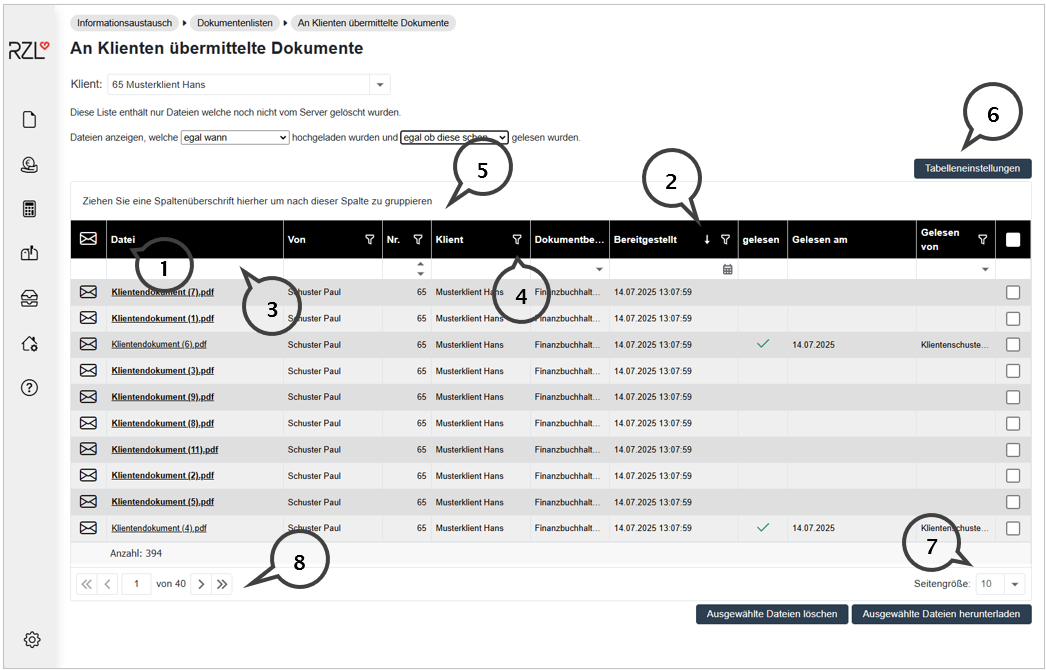Screen dimensions: 1046x670
Task: Open the calculator icon in sidebar
Action: point(30,209)
